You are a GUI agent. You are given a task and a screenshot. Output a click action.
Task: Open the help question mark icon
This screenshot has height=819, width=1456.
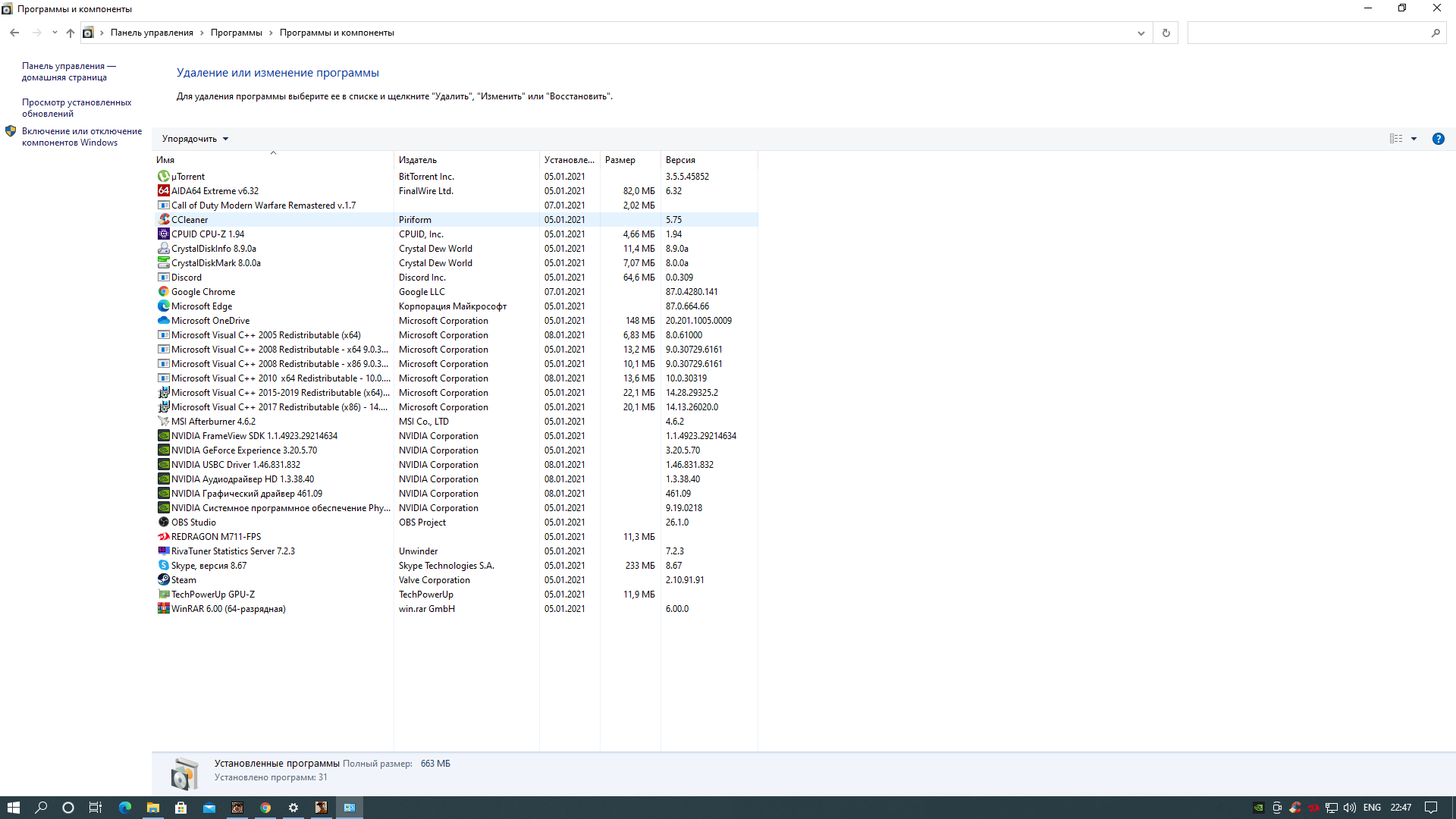coord(1438,139)
